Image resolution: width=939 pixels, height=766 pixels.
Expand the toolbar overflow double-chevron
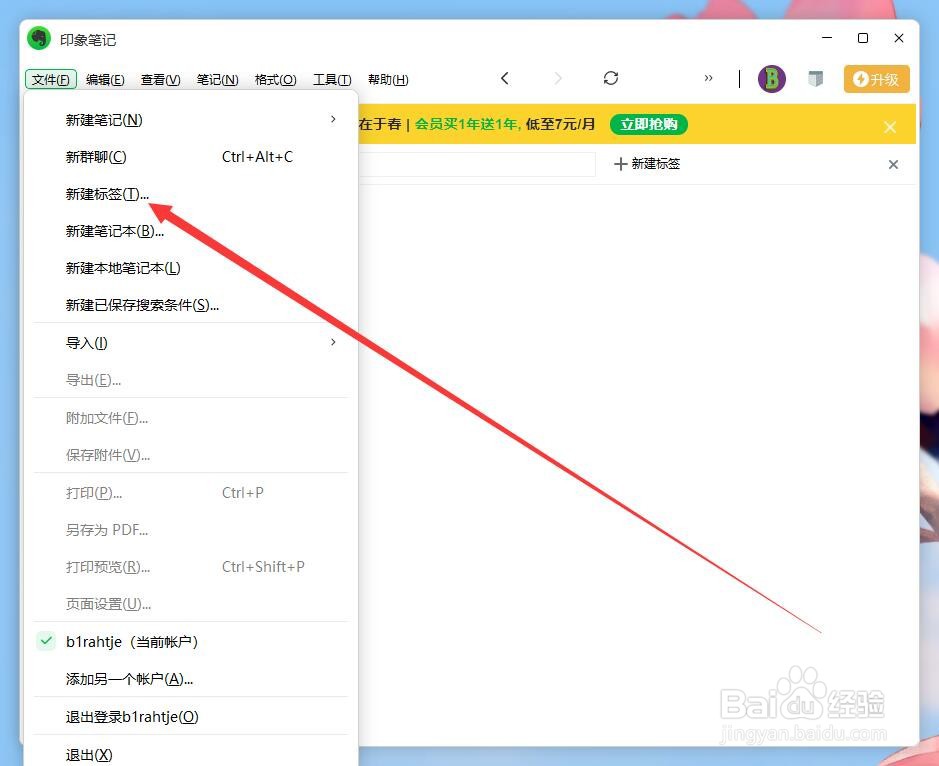tap(708, 78)
